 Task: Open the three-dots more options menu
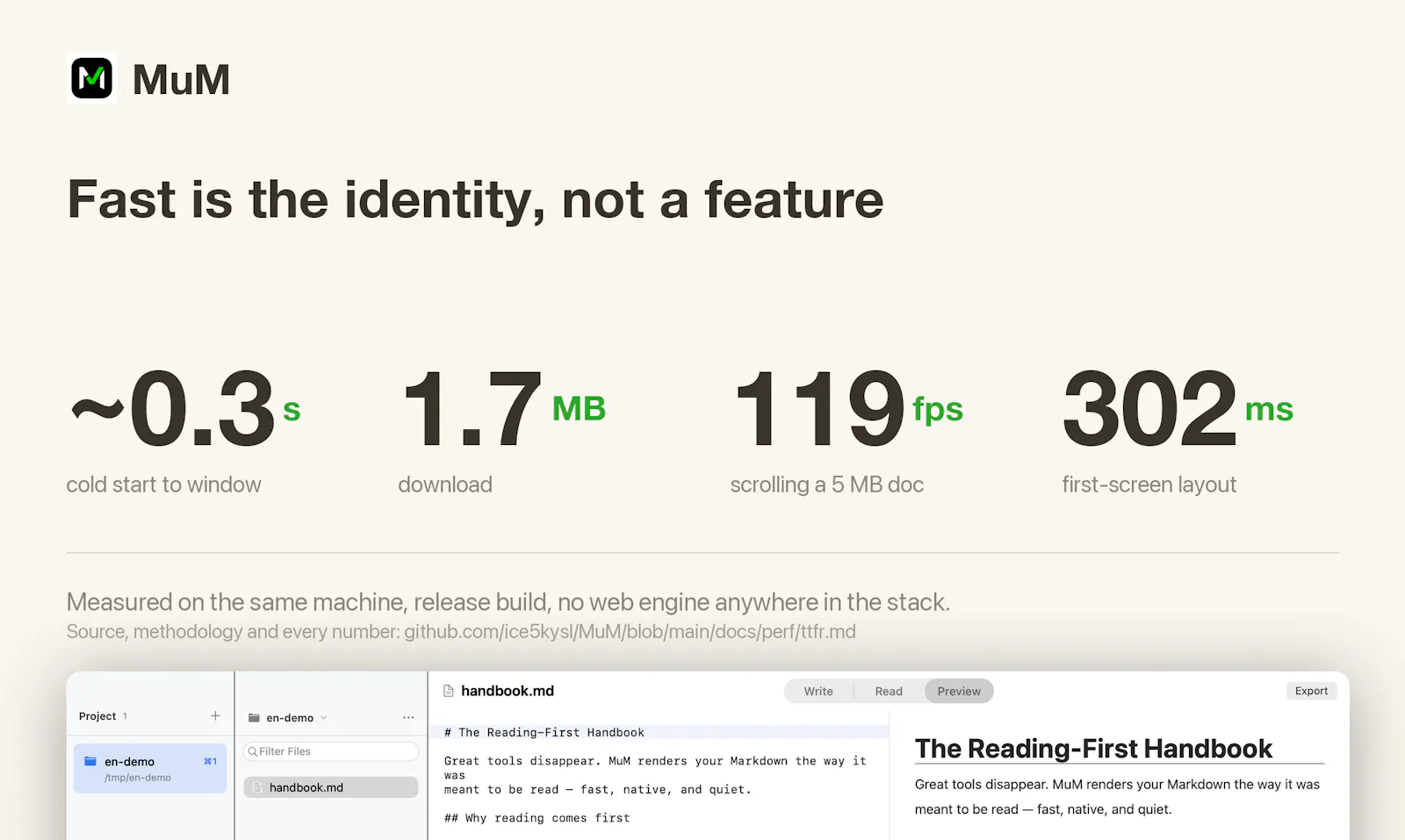[x=408, y=717]
